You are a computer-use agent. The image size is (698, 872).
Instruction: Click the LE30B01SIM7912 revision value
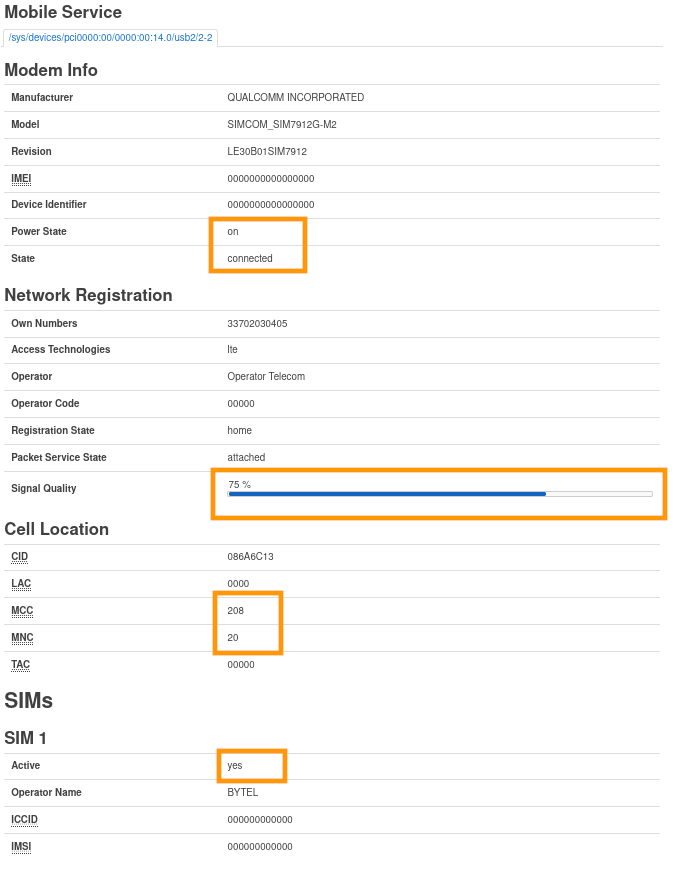pyautogui.click(x=267, y=152)
